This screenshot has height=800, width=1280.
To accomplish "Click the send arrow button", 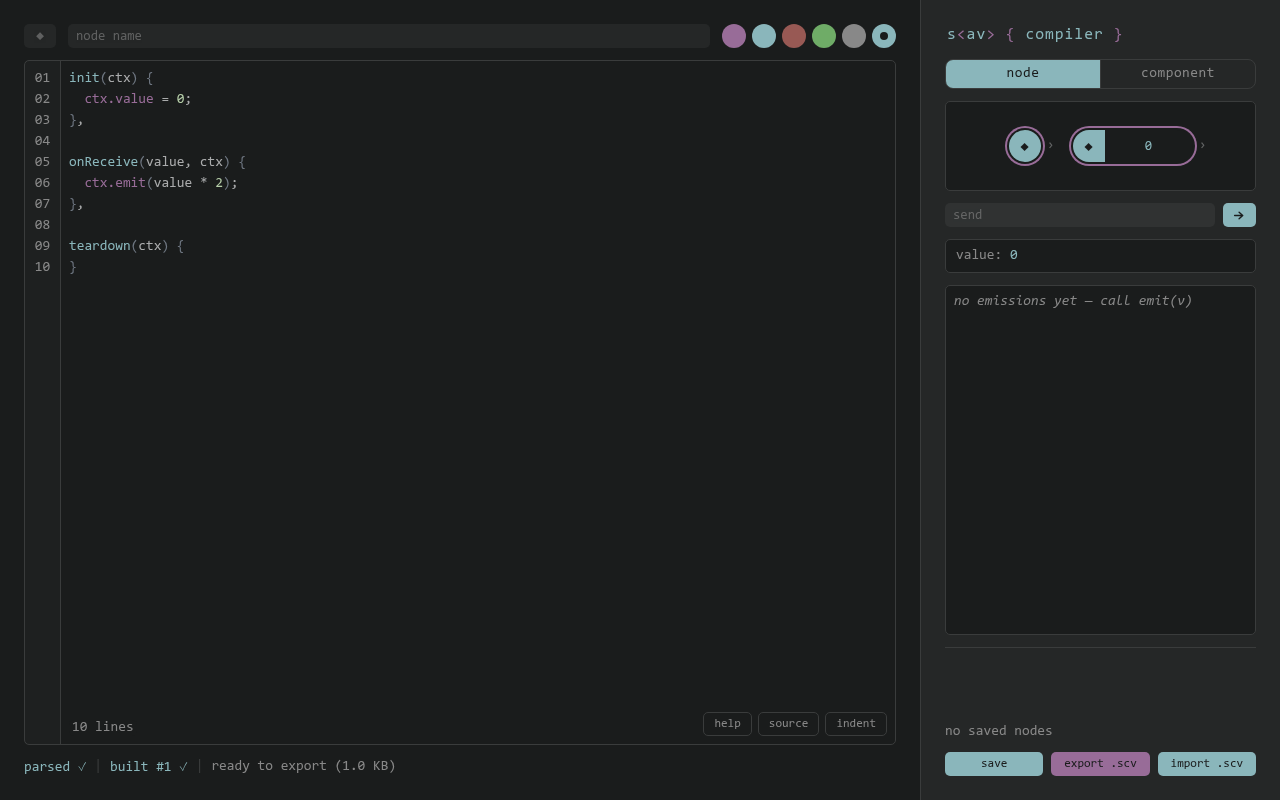I will [1239, 215].
